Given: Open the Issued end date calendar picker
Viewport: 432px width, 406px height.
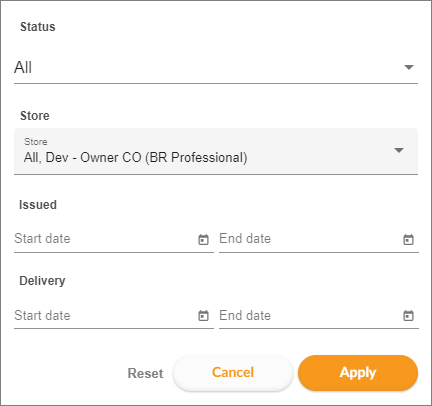Looking at the screenshot, I should [x=408, y=239].
